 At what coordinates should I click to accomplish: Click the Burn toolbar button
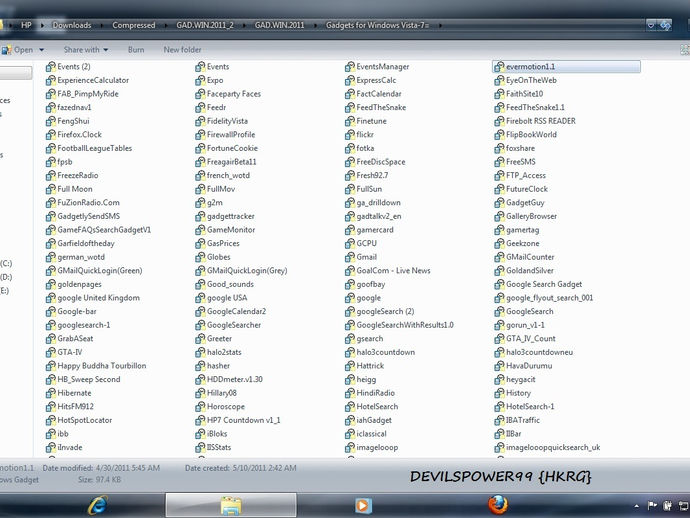click(x=136, y=50)
